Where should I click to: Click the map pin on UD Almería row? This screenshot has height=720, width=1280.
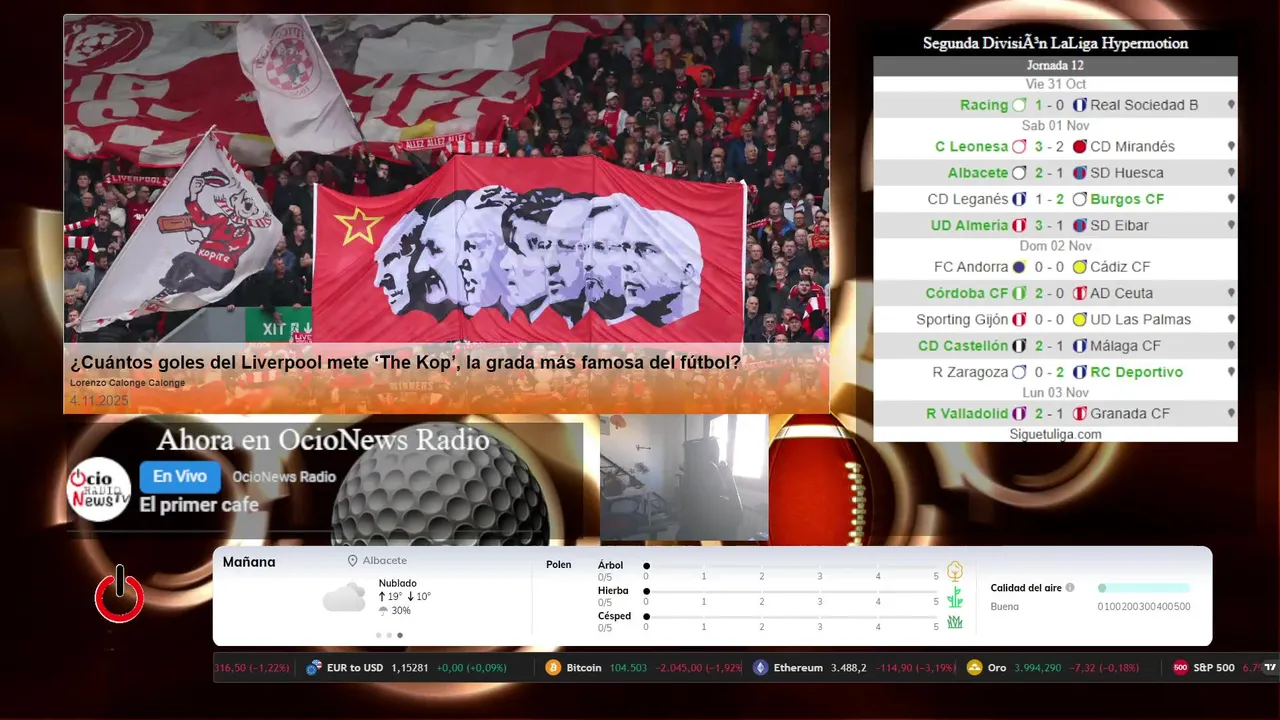tap(1231, 226)
